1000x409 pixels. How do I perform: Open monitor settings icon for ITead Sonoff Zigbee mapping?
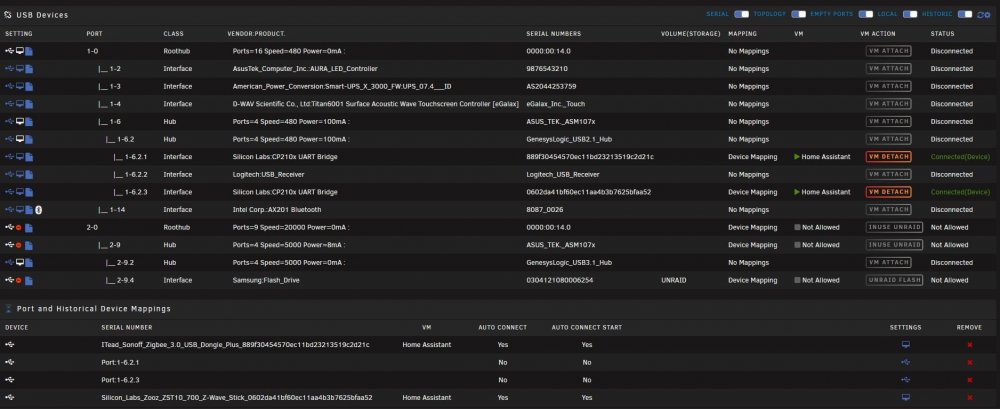[906, 345]
